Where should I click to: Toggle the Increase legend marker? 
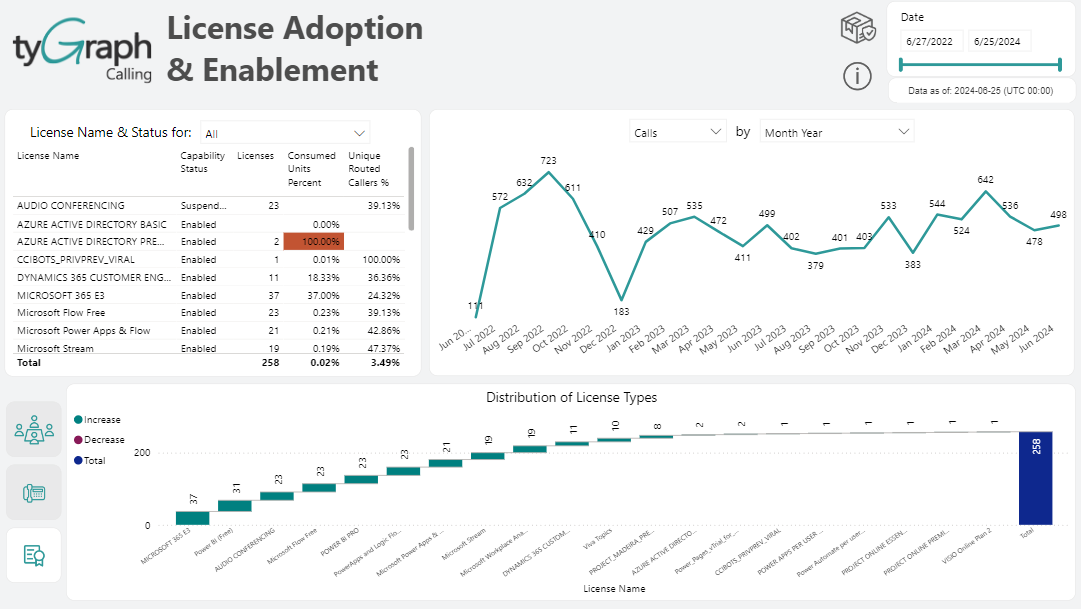click(79, 420)
